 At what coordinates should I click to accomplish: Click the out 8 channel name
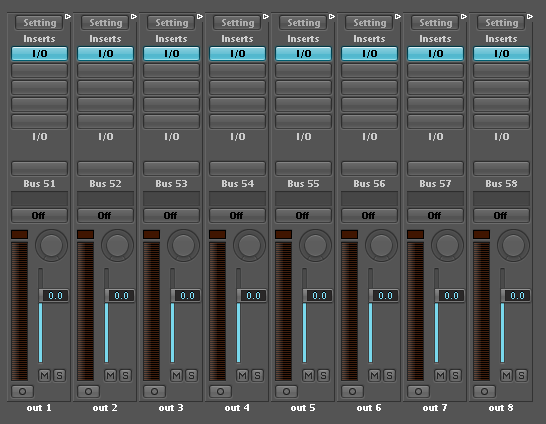click(x=501, y=408)
